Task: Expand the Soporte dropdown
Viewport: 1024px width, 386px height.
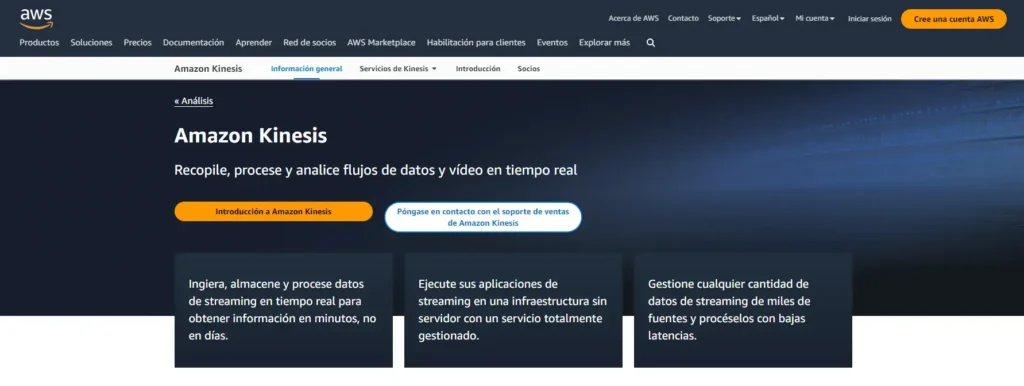Action: tap(724, 18)
